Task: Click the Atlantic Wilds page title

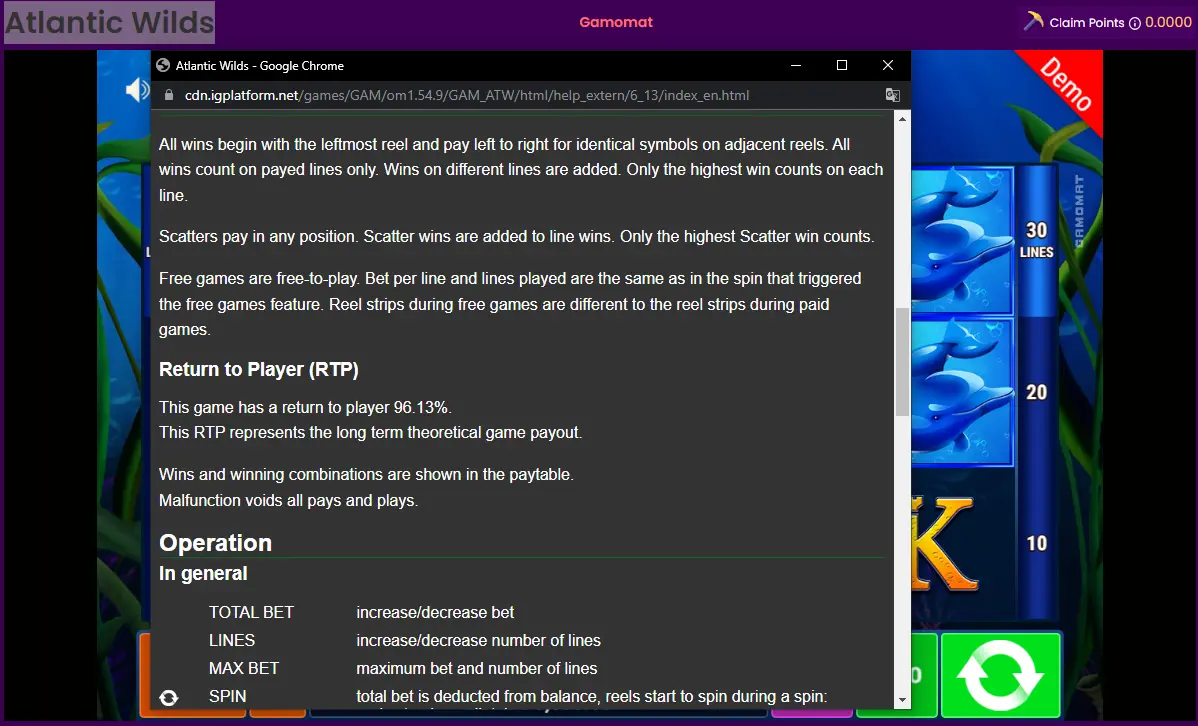Action: point(109,22)
